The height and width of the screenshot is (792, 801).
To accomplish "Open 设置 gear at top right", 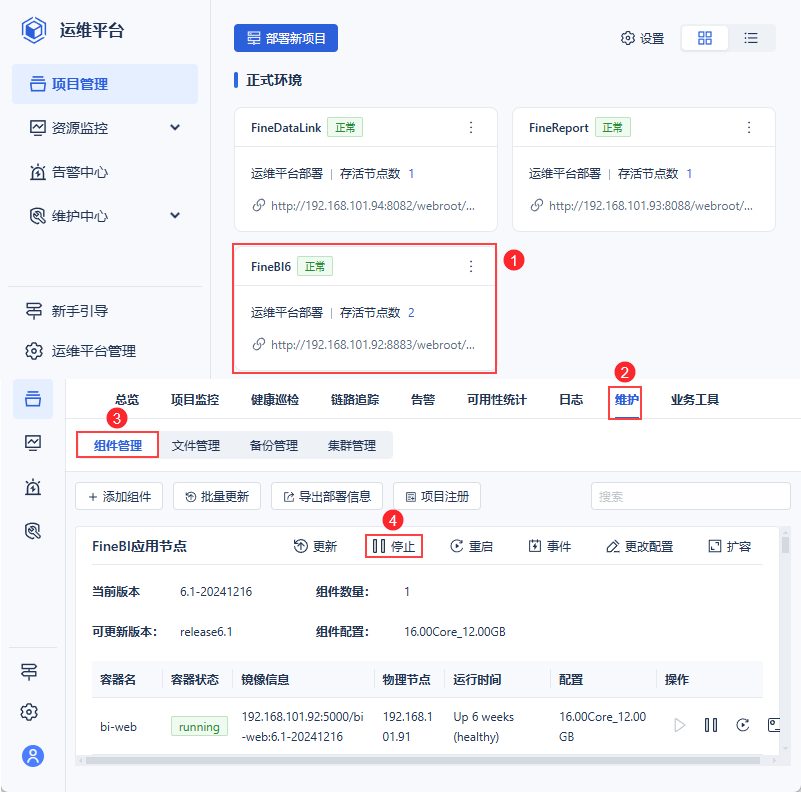I will pos(642,38).
